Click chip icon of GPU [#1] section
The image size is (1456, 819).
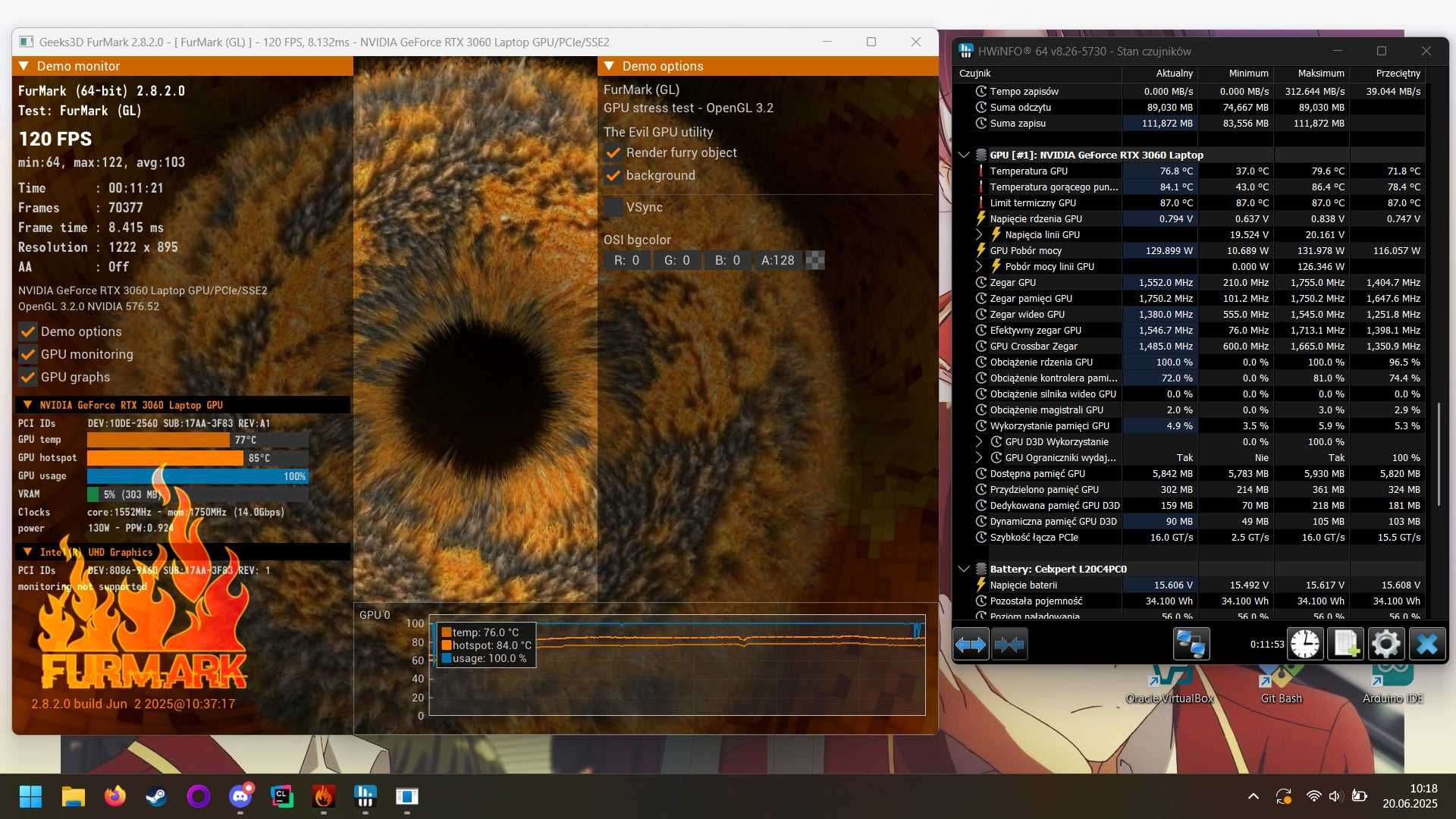pyautogui.click(x=981, y=155)
